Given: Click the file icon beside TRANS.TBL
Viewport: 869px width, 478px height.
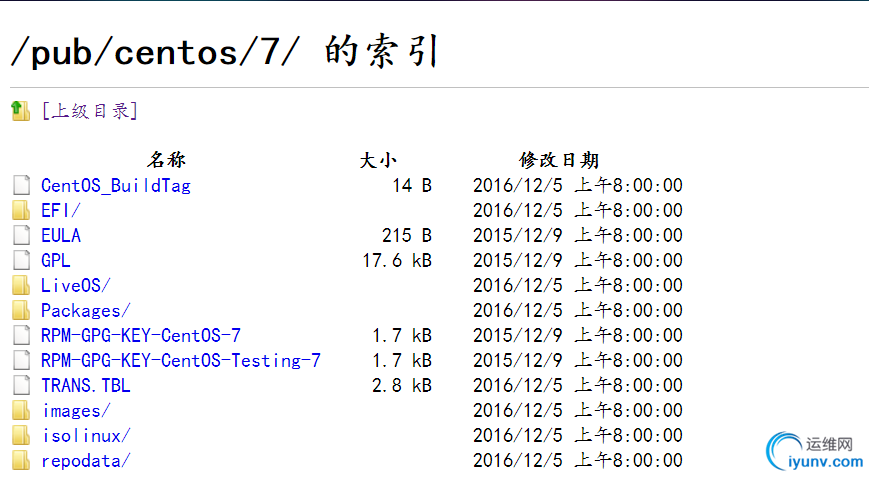Looking at the screenshot, I should click(x=22, y=385).
